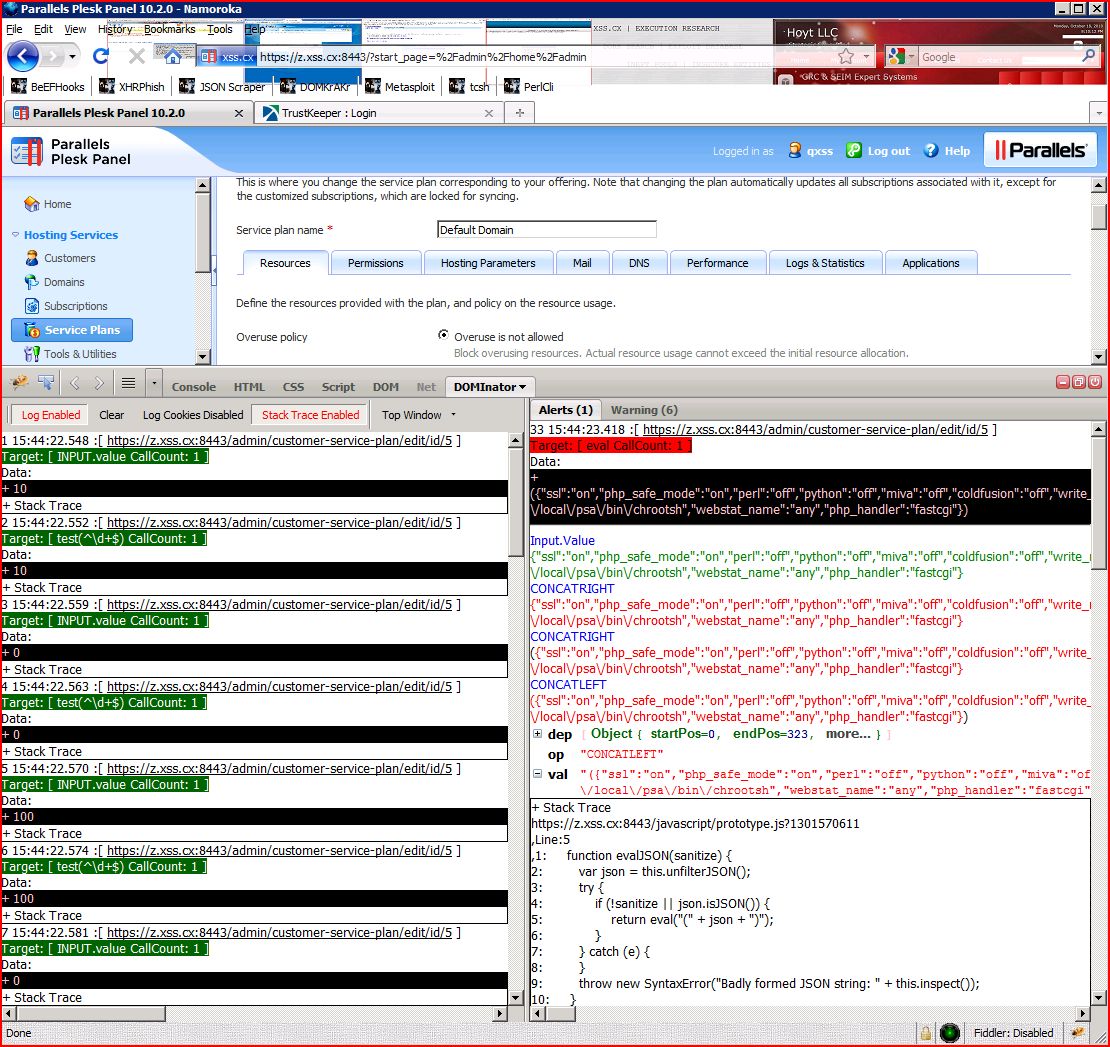Click the Firebug back arrow icon
The width and height of the screenshot is (1110, 1047).
click(x=74, y=383)
